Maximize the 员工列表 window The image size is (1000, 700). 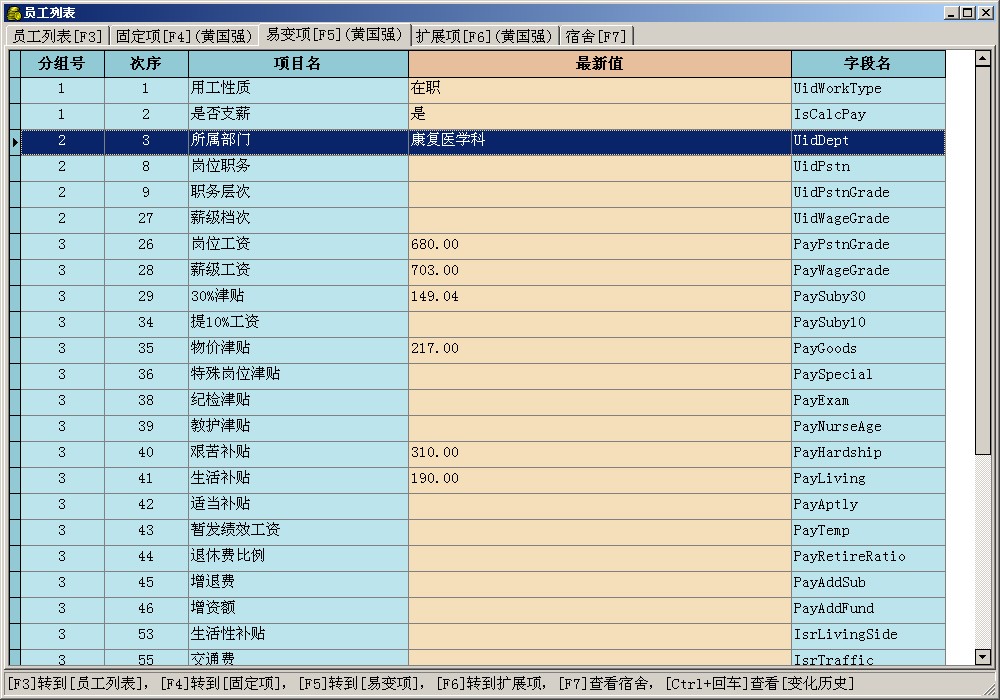tap(966, 12)
